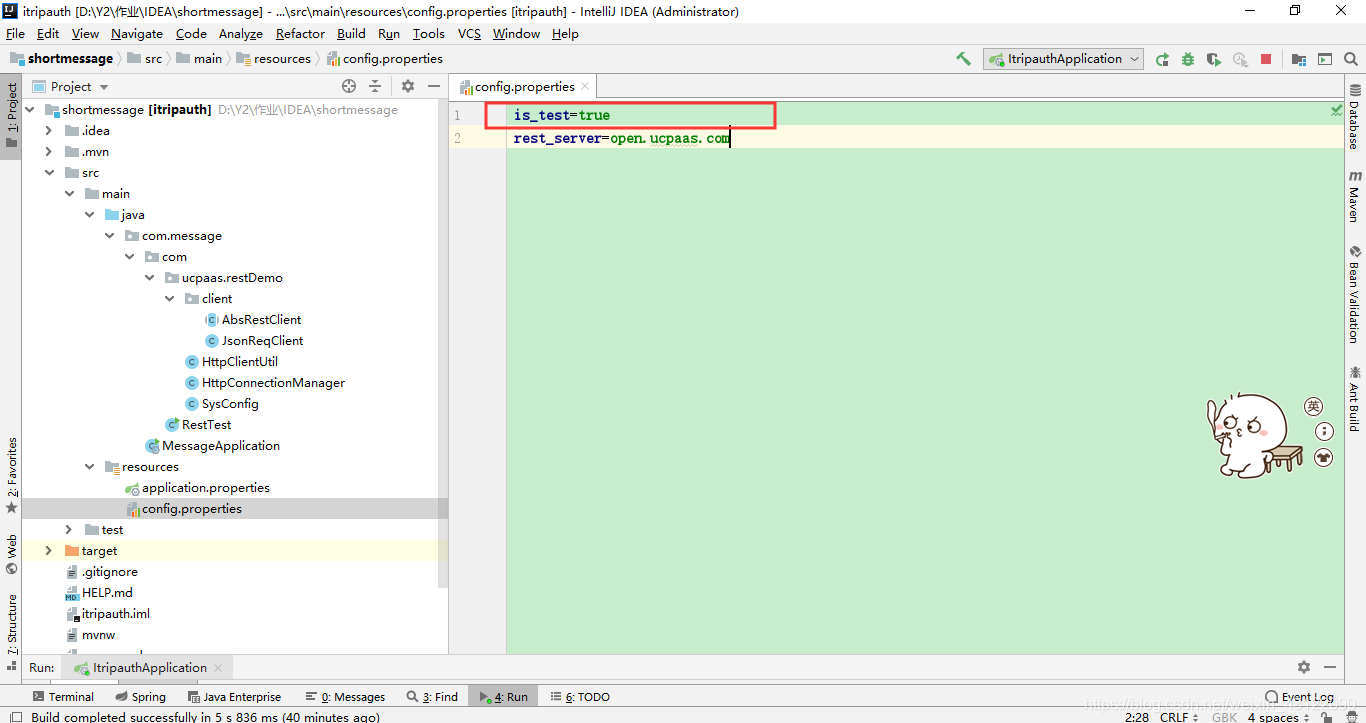
Task: Open the Database tool window
Action: pos(1355,117)
